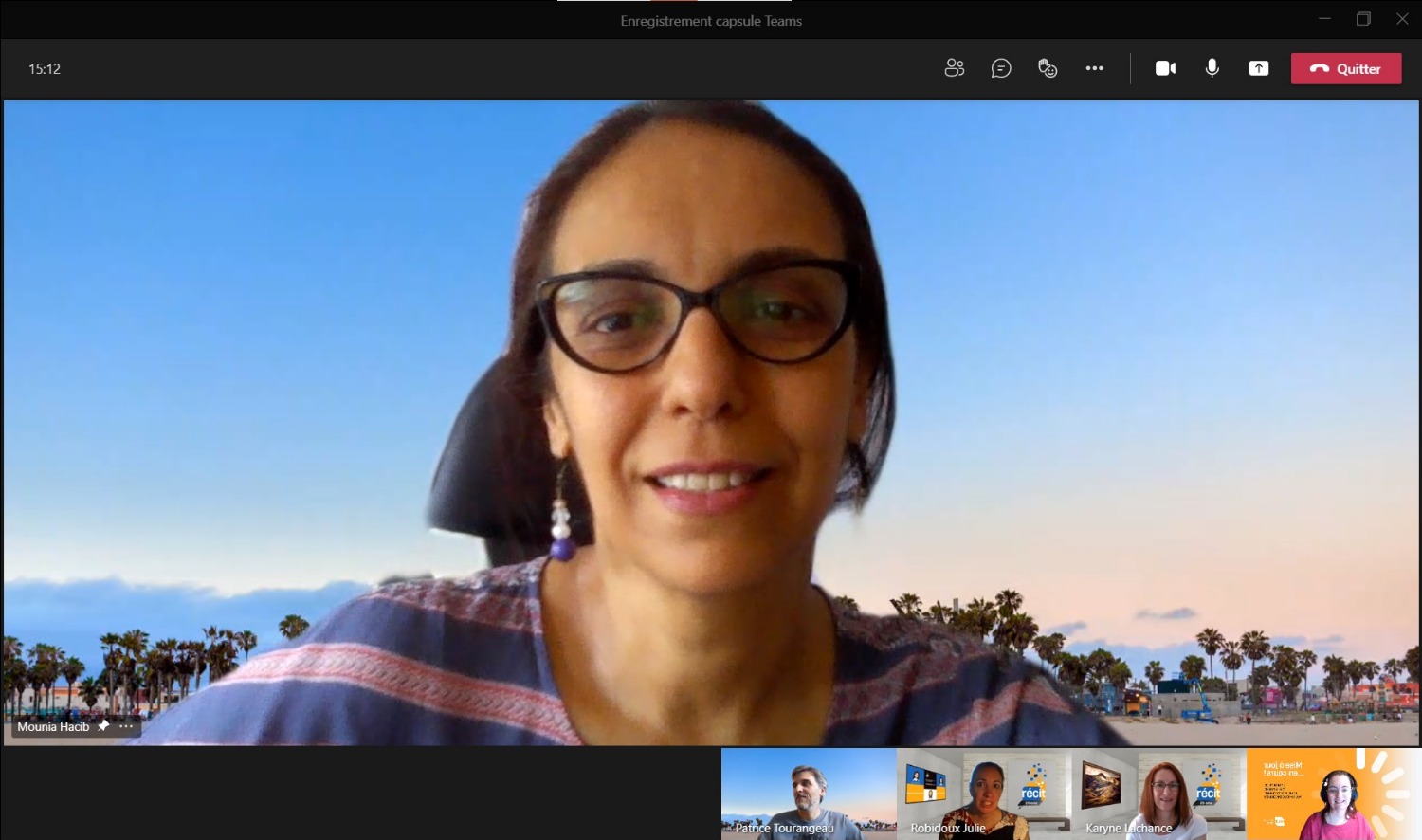
Task: Turn off the camera
Action: [1165, 68]
